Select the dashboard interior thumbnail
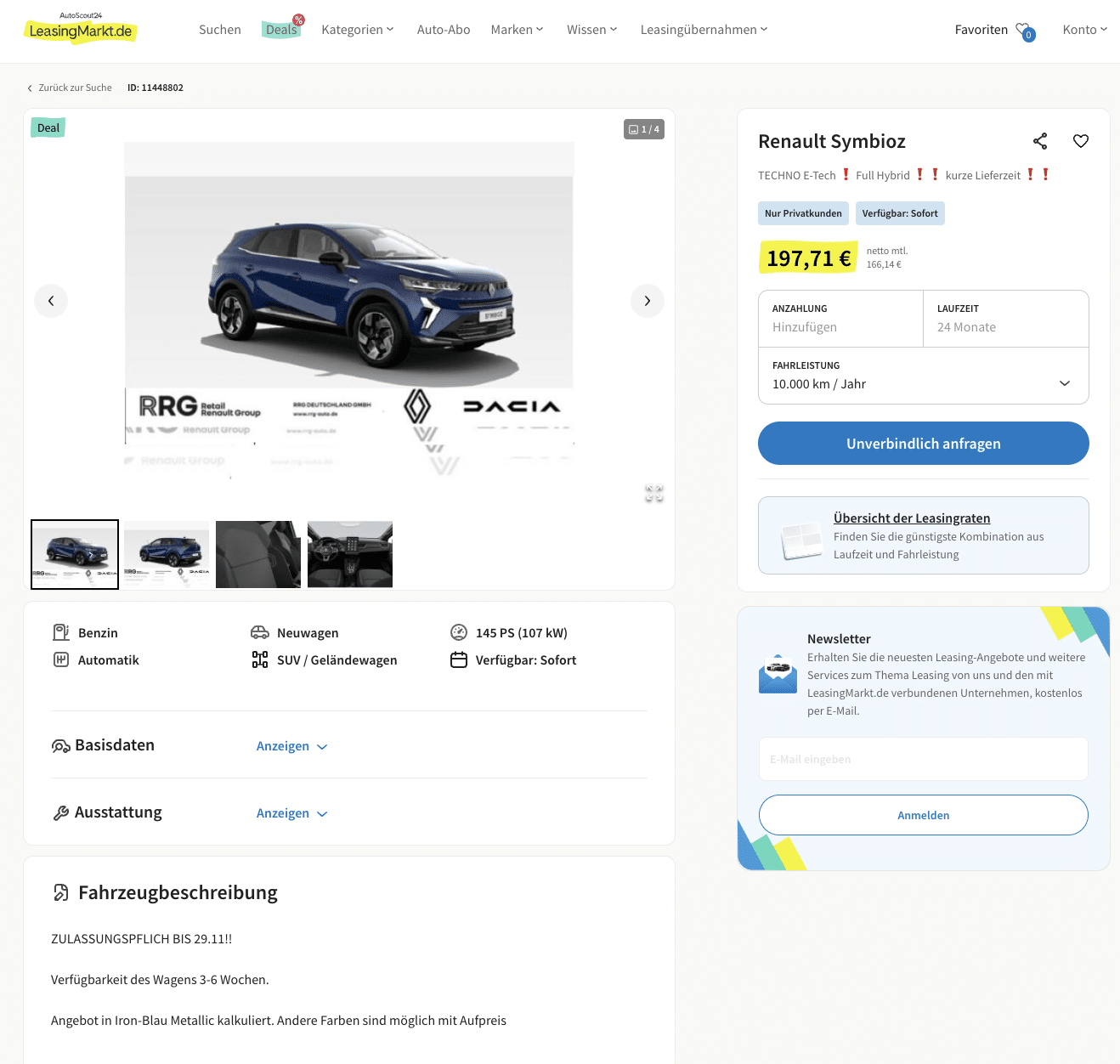The height and width of the screenshot is (1064, 1120). (x=350, y=554)
